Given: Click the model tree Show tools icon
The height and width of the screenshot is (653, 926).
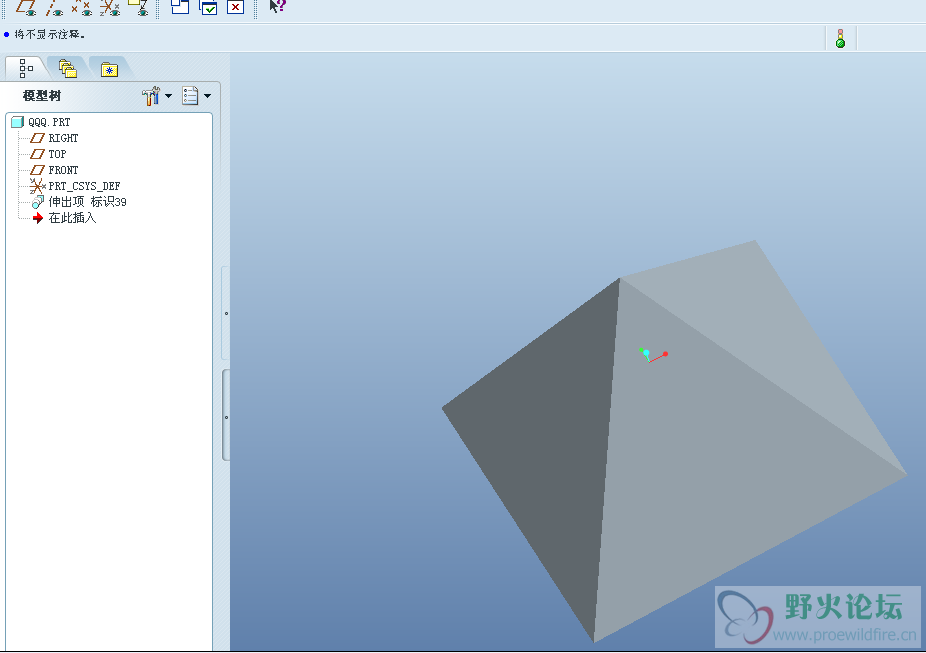Looking at the screenshot, I should coord(151,96).
